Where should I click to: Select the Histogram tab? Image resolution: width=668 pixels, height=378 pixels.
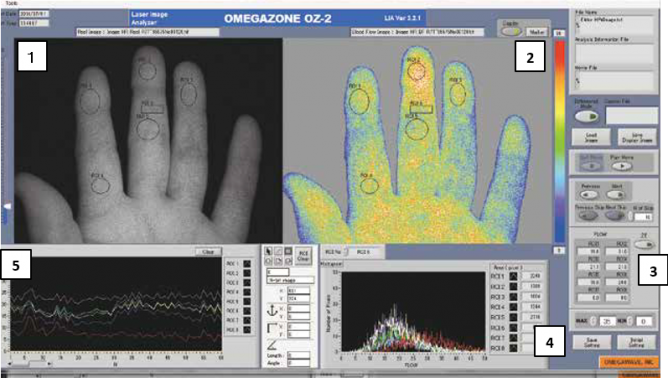pos(332,264)
